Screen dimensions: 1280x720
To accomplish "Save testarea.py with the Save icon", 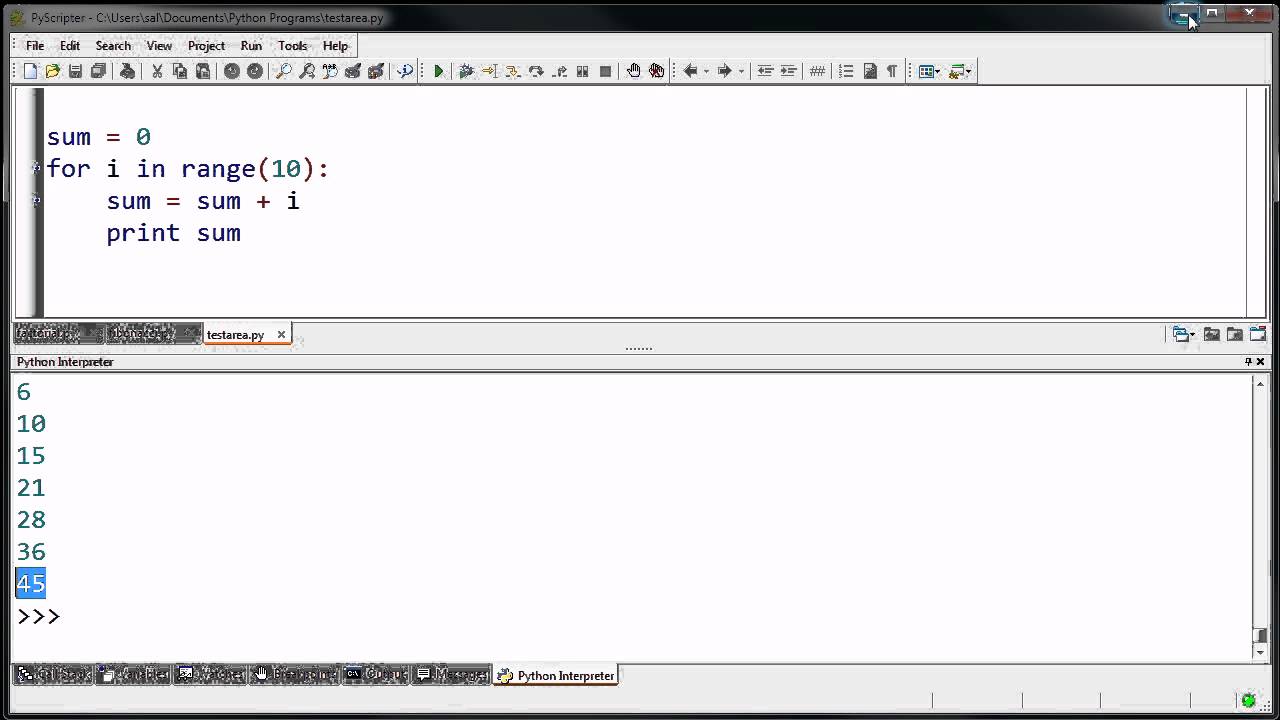I will [x=76, y=71].
